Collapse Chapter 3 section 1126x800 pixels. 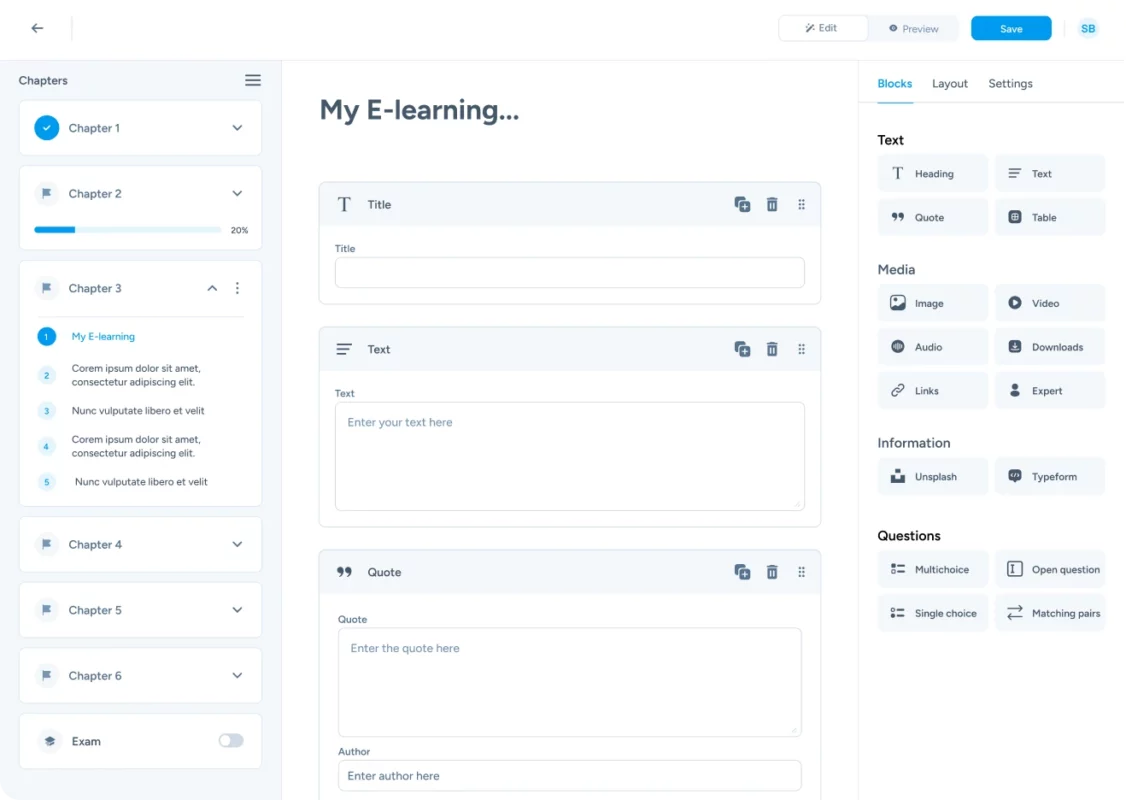[x=212, y=288]
